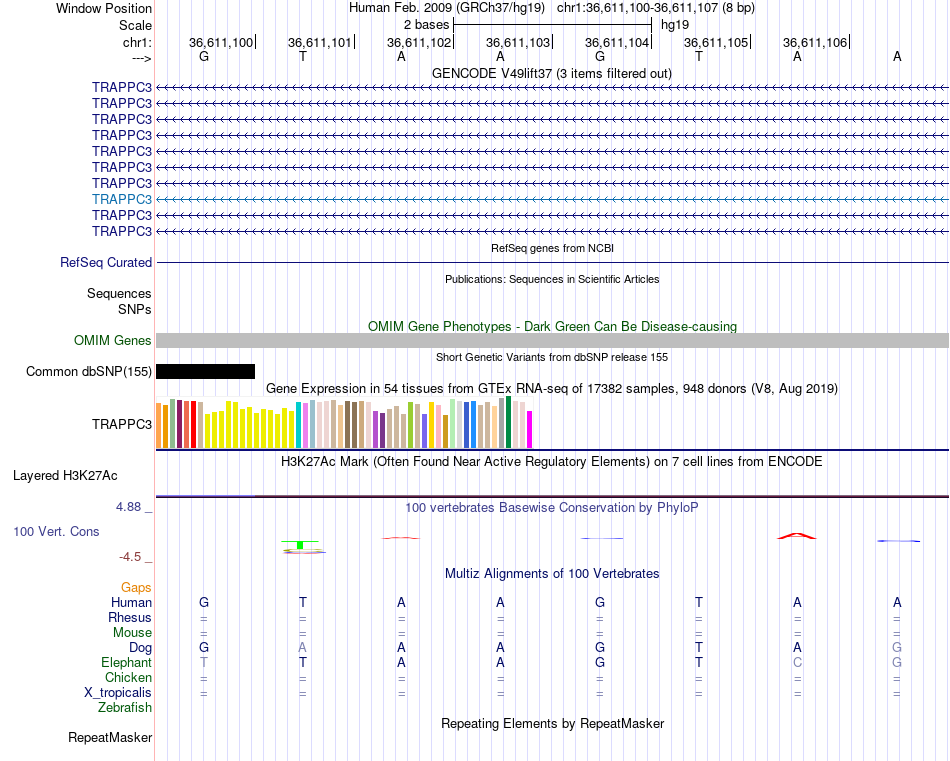950x761 pixels.
Task: Select the Zebrafish species label
Action: [125, 707]
